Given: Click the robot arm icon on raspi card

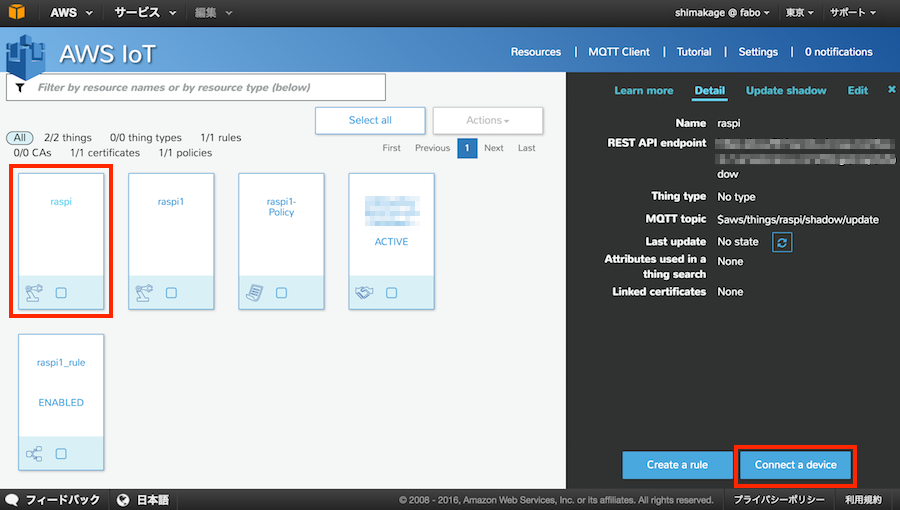Looking at the screenshot, I should click(x=34, y=293).
